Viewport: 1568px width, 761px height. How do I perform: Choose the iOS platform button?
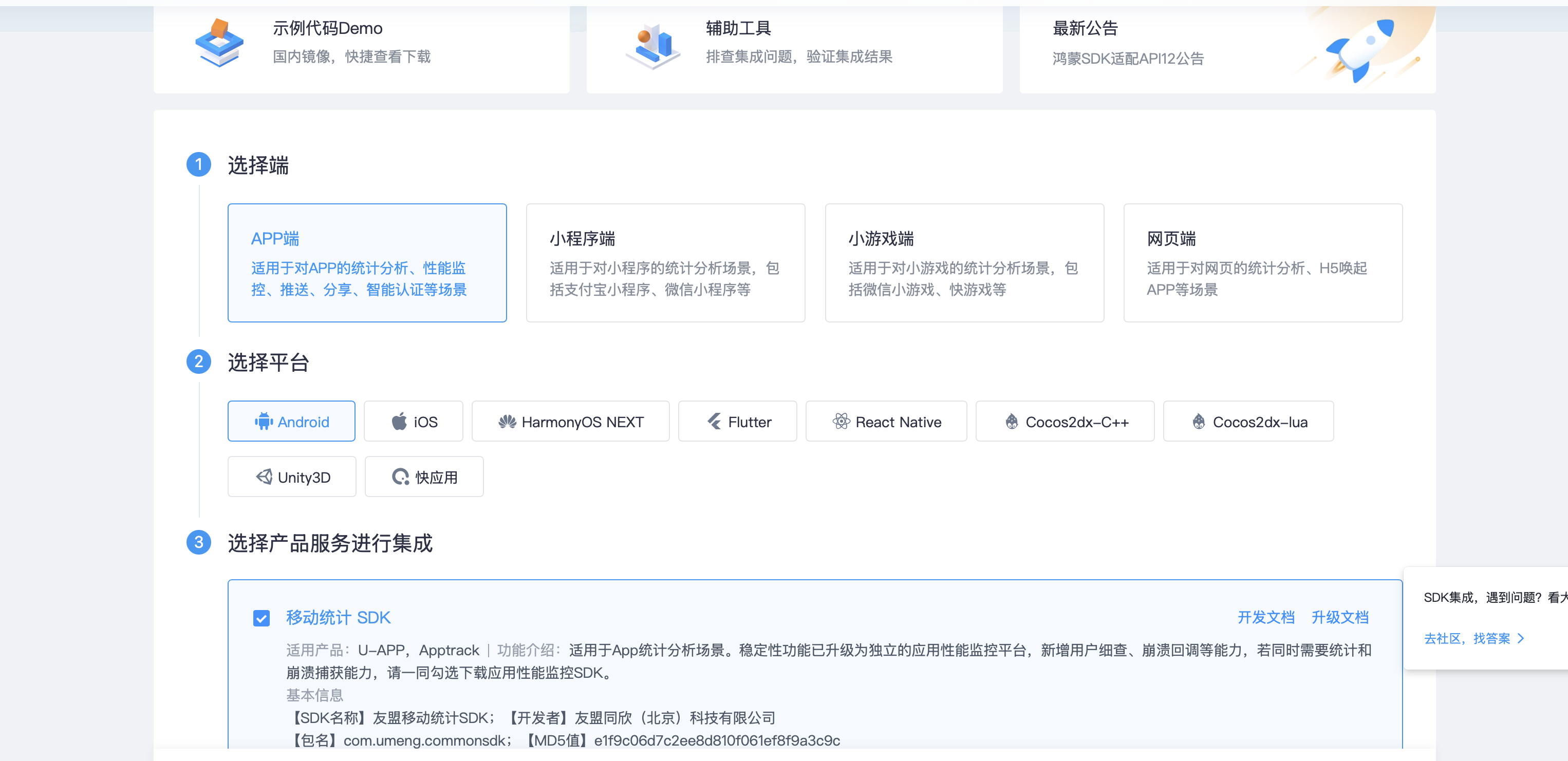[413, 421]
